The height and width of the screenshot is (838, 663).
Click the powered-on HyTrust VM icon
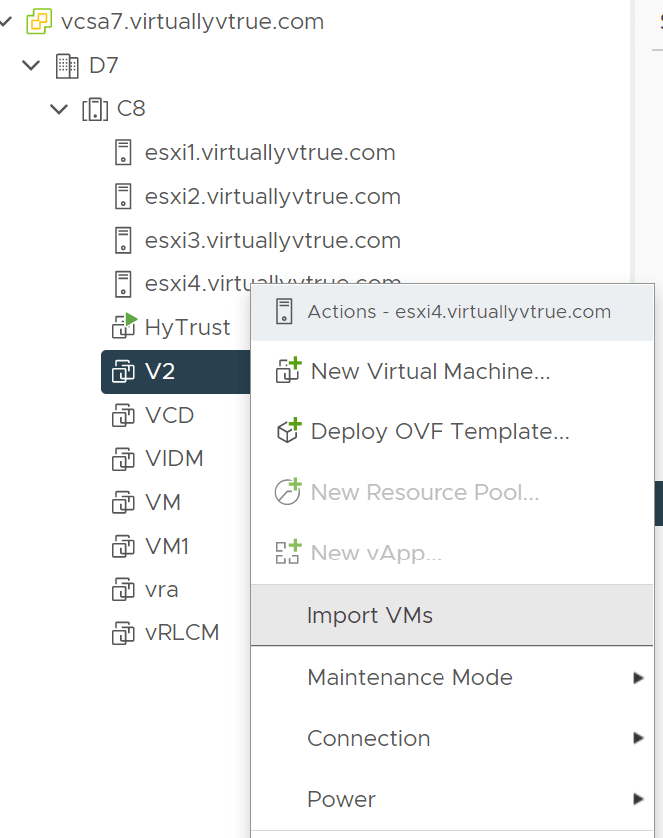[123, 326]
